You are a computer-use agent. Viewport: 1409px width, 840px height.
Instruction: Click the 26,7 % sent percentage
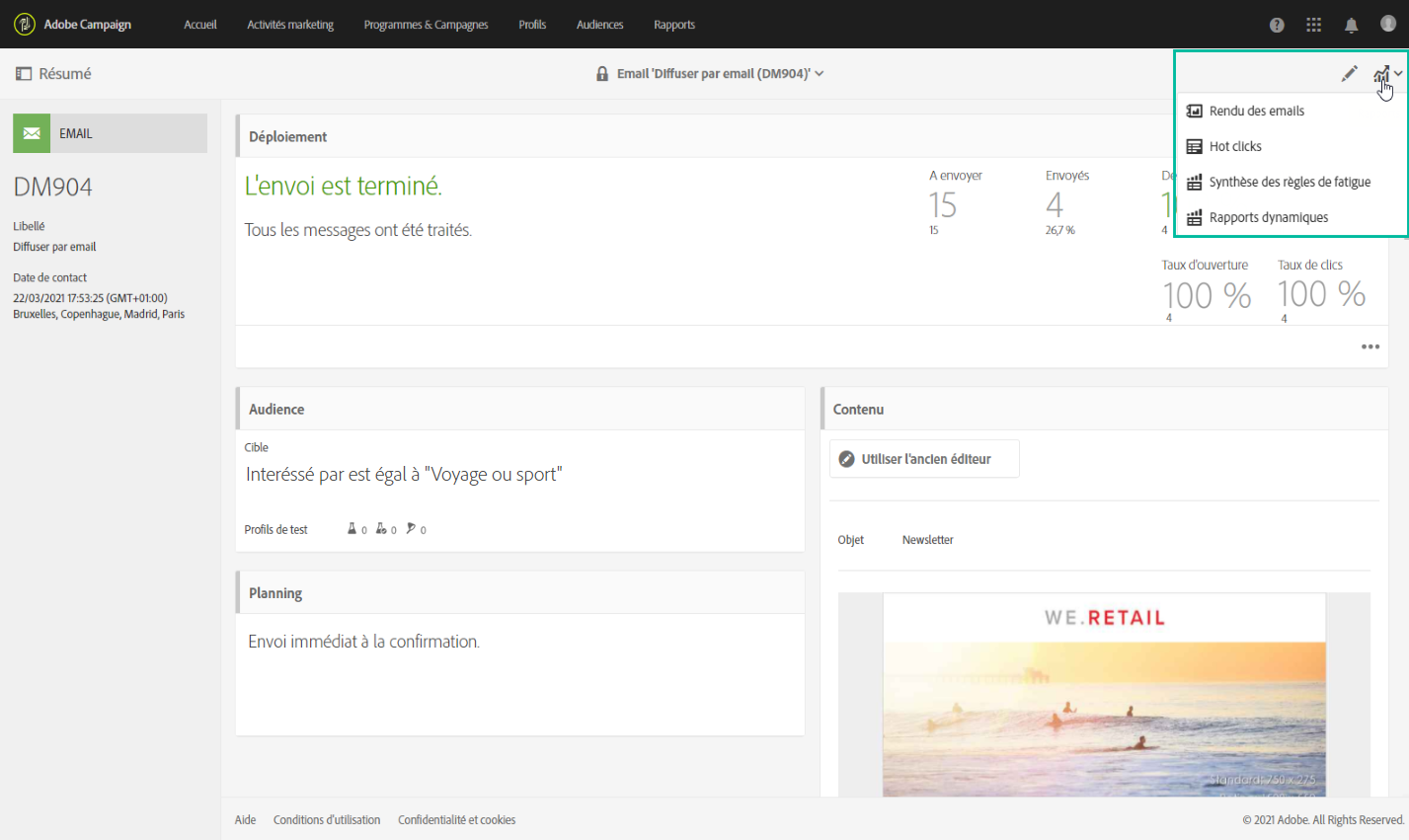click(x=1060, y=230)
